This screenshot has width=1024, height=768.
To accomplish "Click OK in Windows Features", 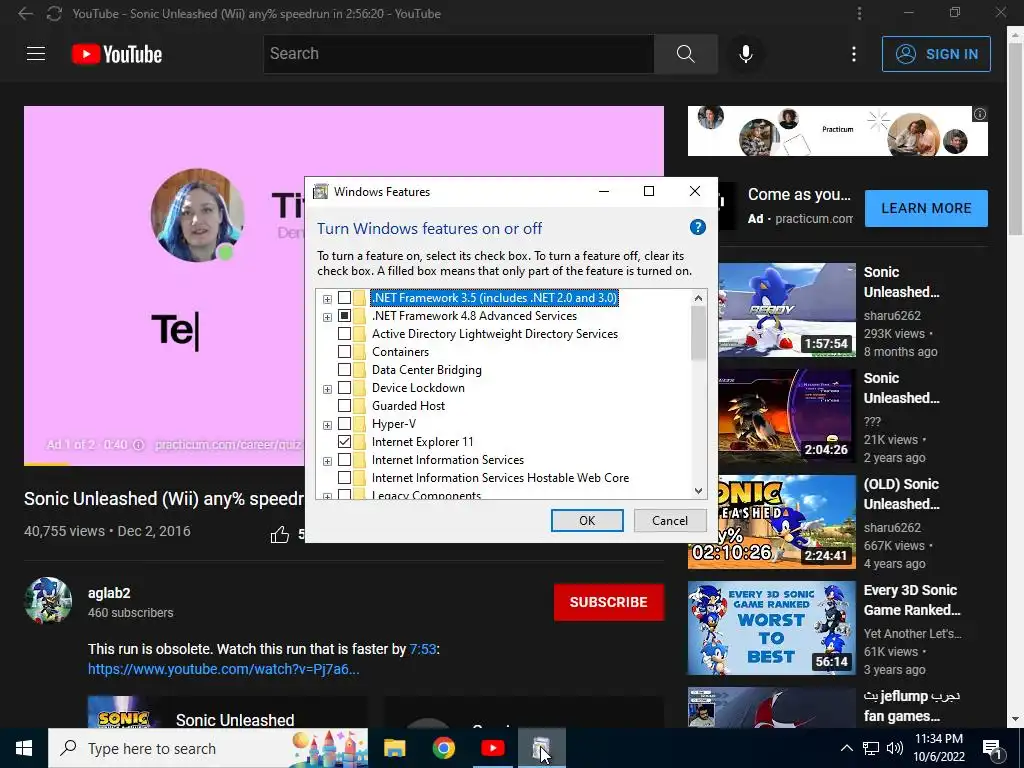I will click(x=587, y=520).
